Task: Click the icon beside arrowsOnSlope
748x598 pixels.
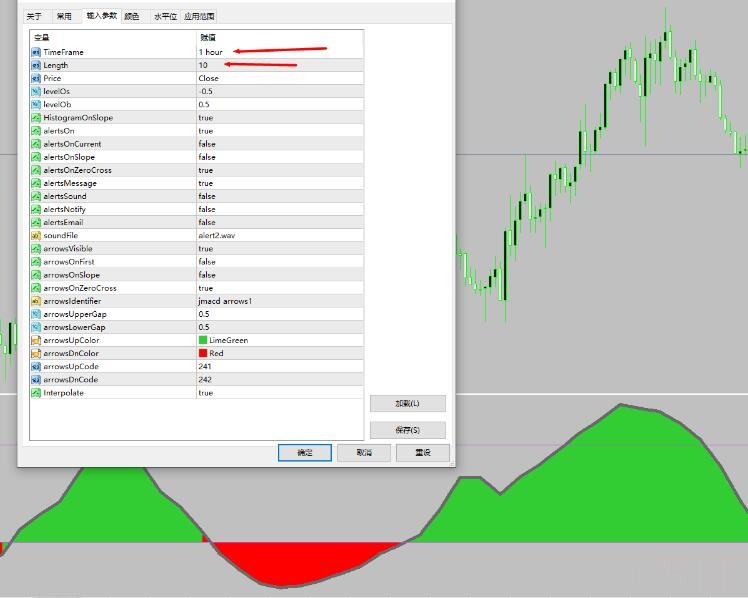Action: pyautogui.click(x=36, y=275)
